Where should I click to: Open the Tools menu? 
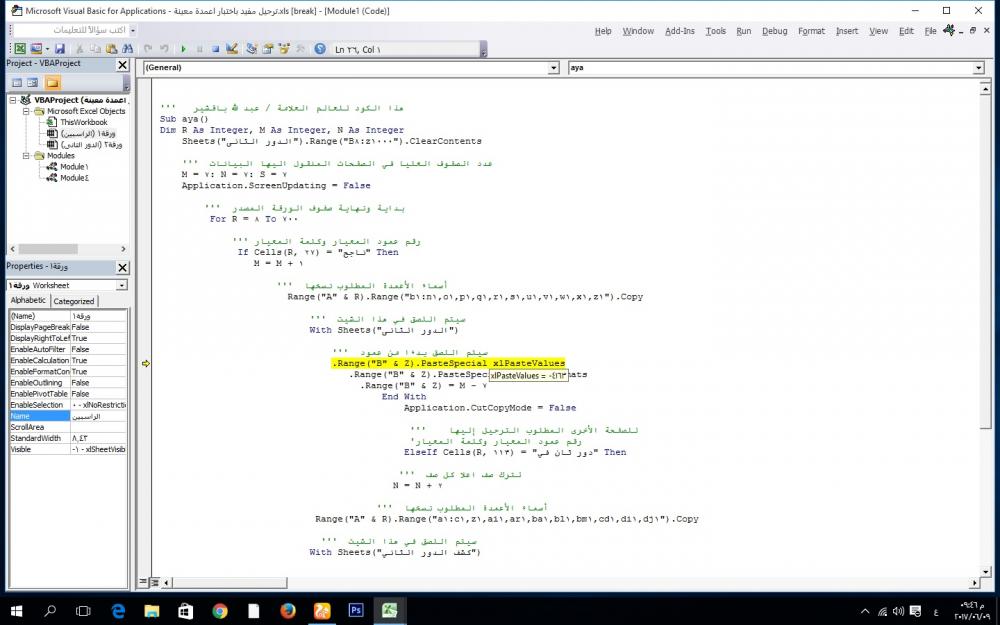pyautogui.click(x=716, y=31)
